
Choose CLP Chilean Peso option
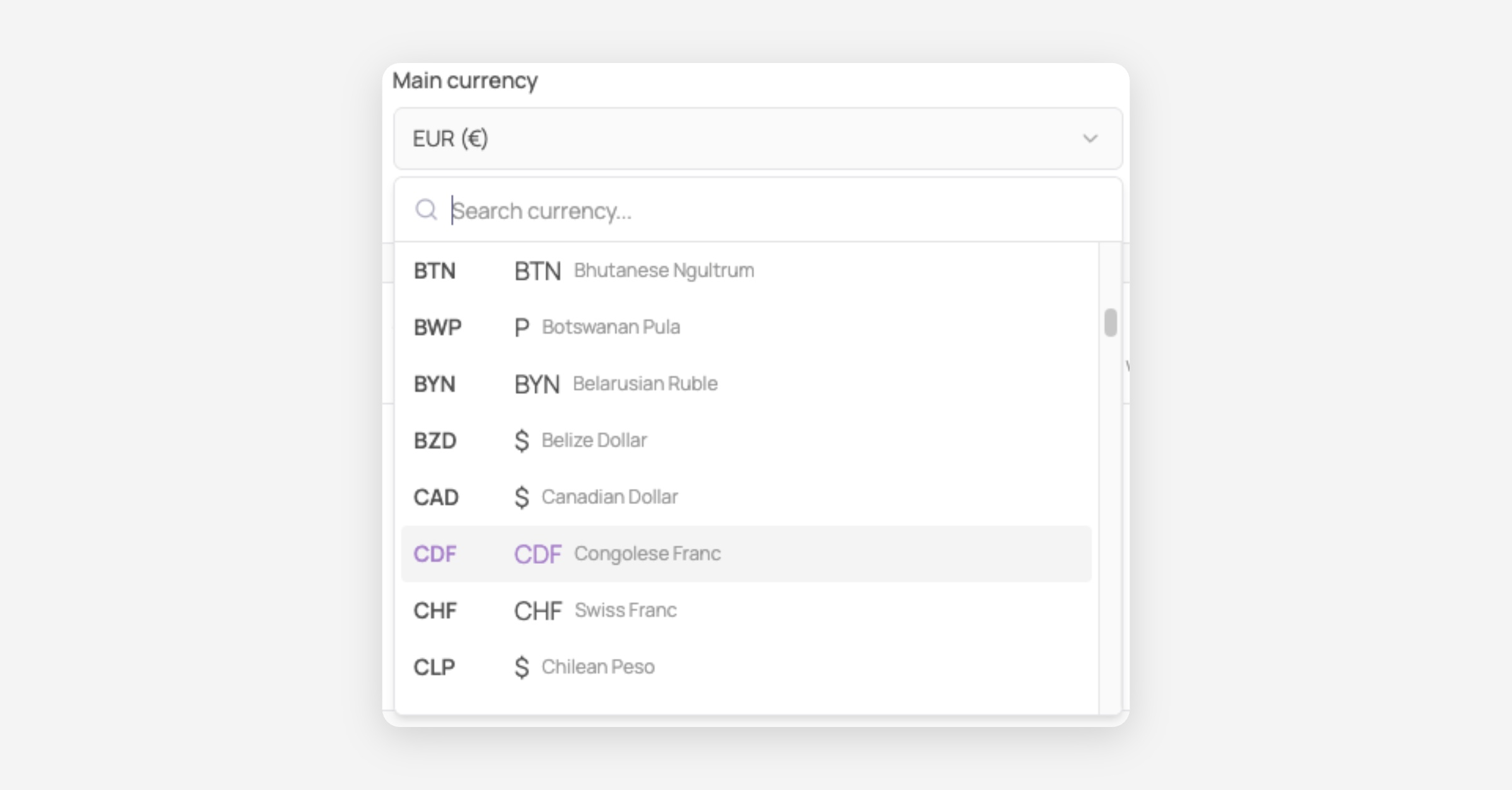(x=746, y=667)
